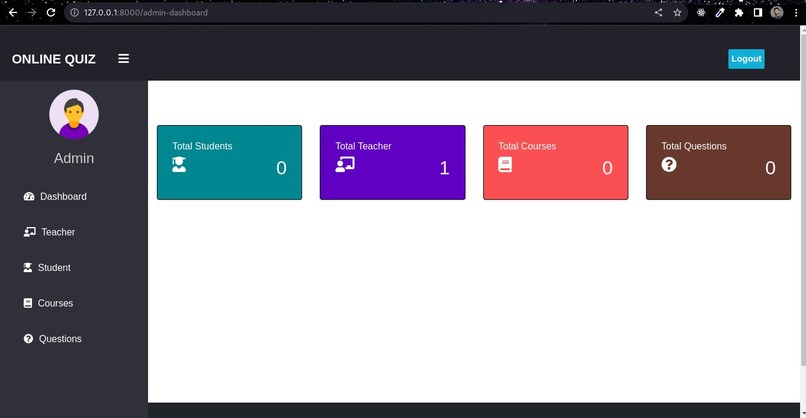Open the React developer tools extension icon
This screenshot has height=418, width=806.
click(701, 12)
